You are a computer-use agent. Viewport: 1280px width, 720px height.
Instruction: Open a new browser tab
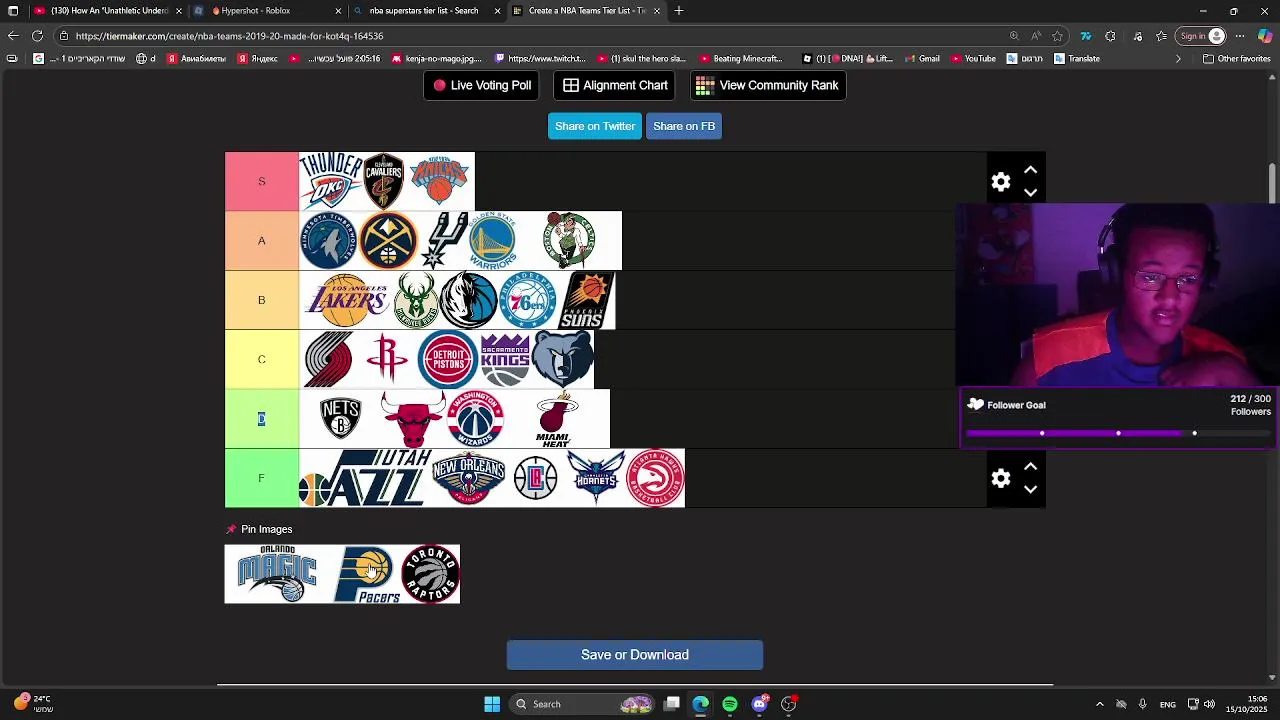click(x=679, y=11)
